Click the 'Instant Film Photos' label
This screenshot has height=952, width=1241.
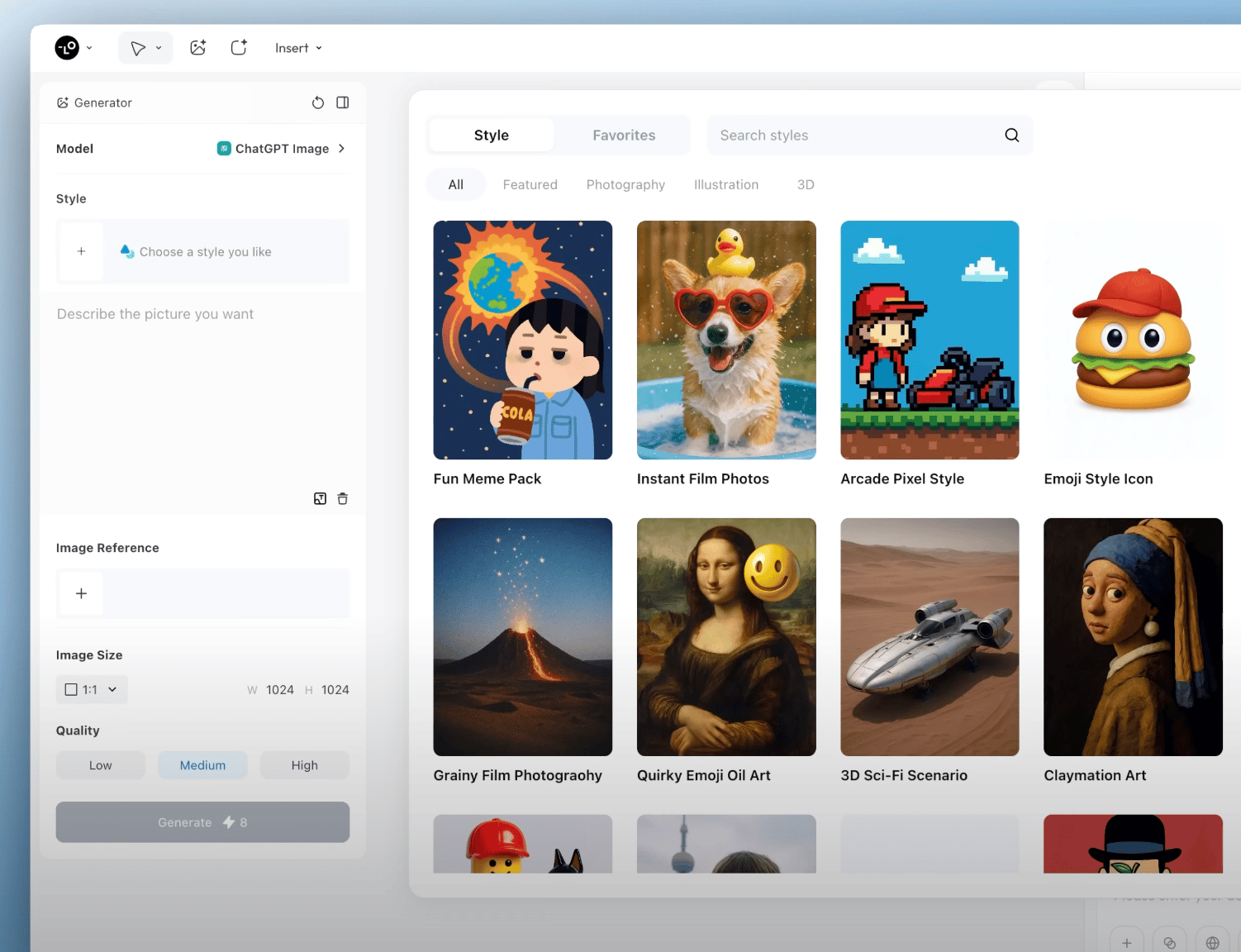click(703, 478)
